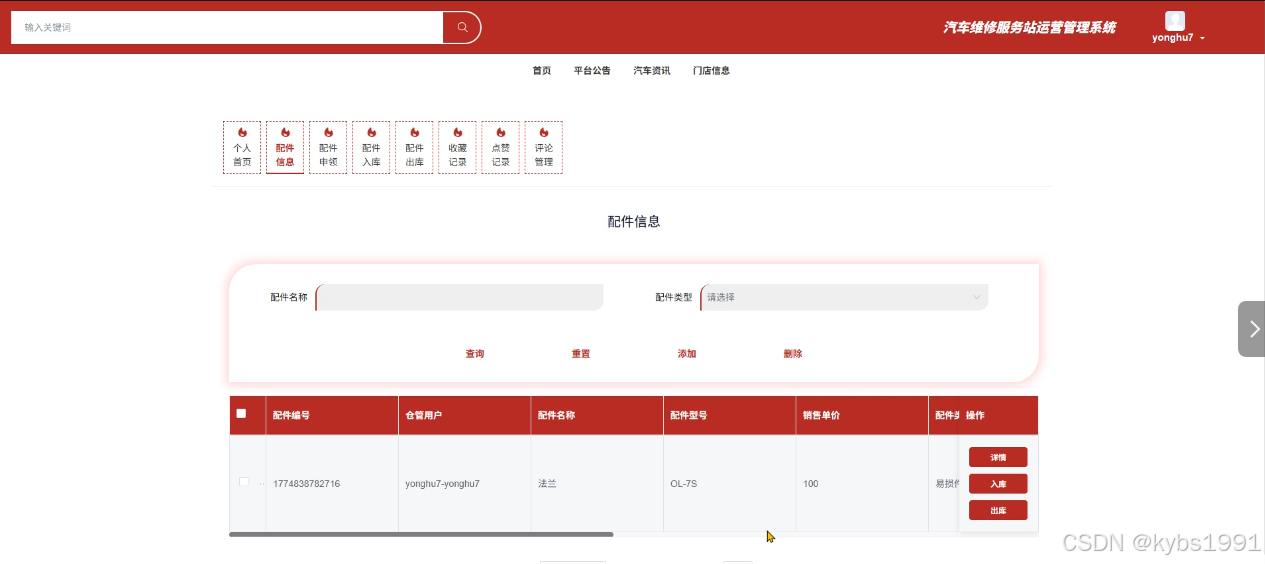The image size is (1265, 564).
Task: Click the 操作 column header
Action: click(x=998, y=415)
